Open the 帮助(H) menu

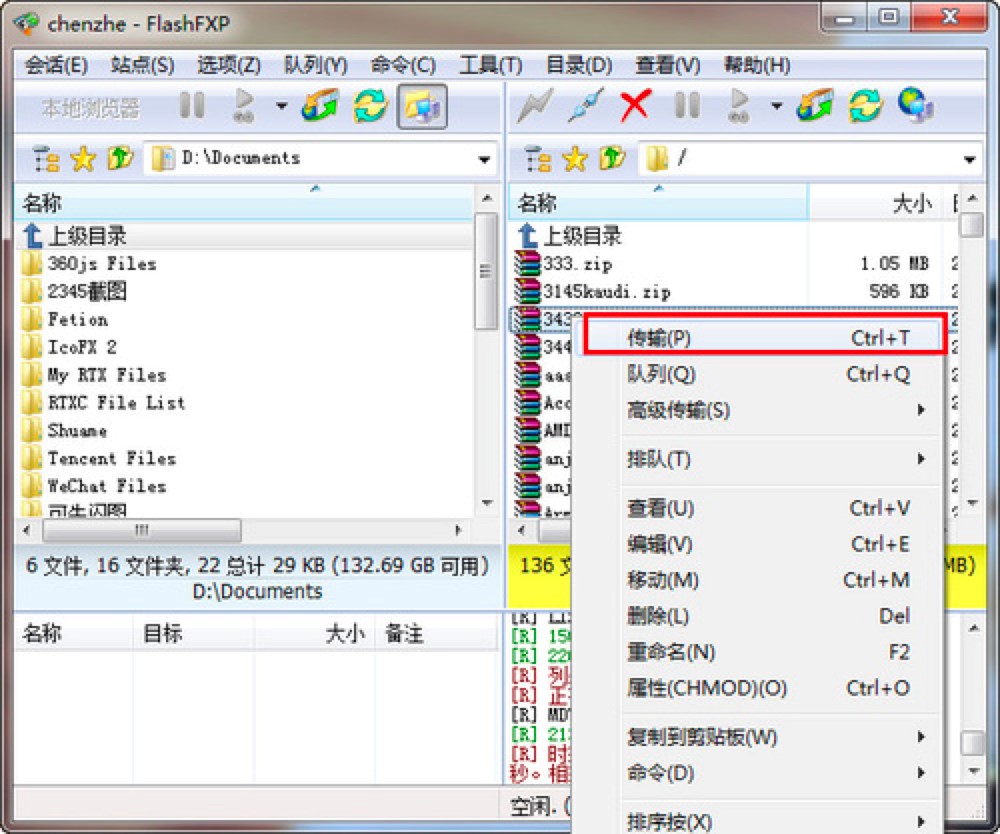coord(756,65)
